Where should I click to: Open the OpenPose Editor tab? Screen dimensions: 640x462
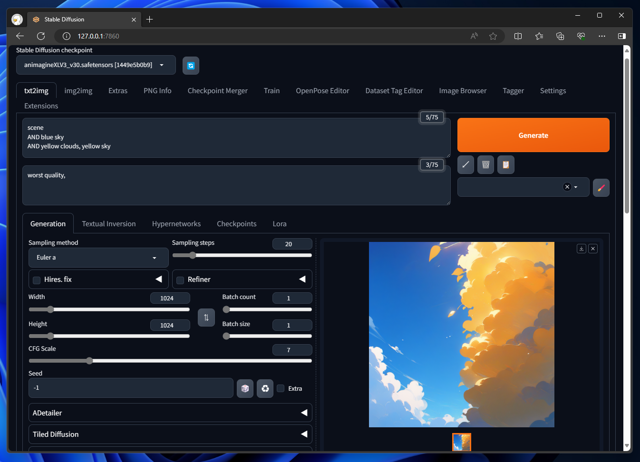(x=322, y=91)
